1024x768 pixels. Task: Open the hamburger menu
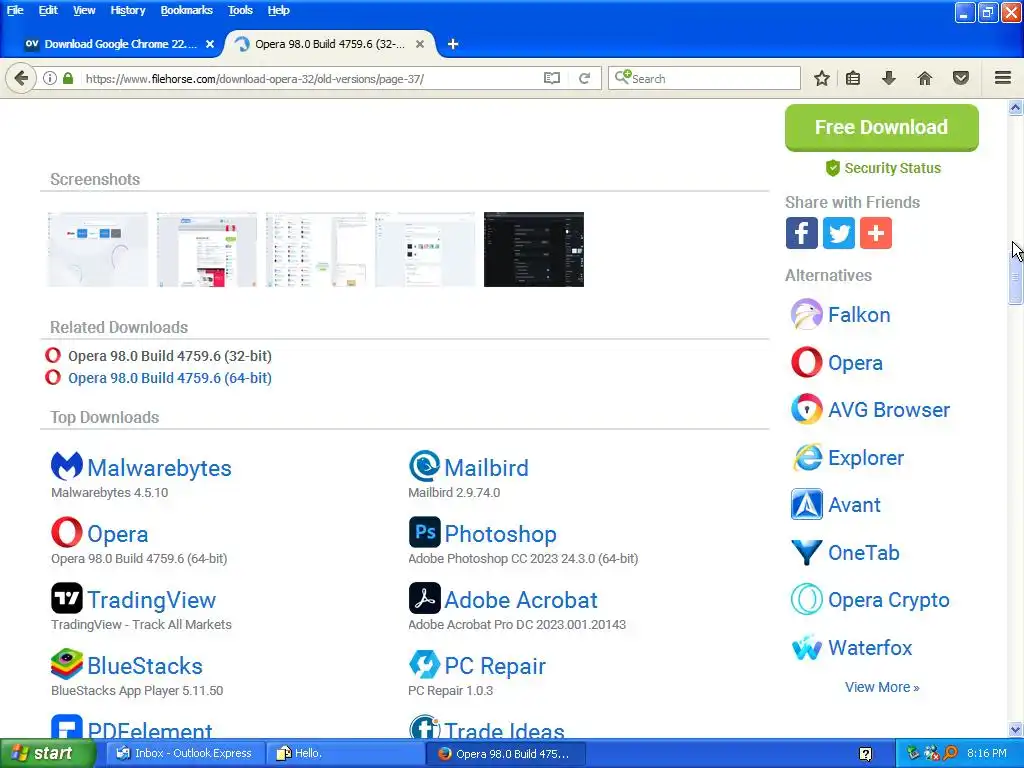tap(1003, 78)
